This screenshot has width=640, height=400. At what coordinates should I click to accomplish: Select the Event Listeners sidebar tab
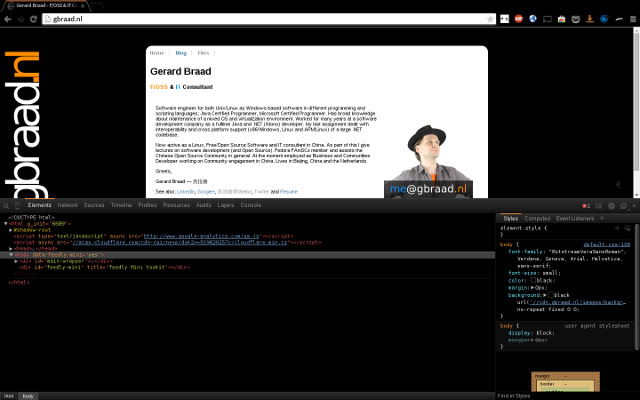pos(575,218)
